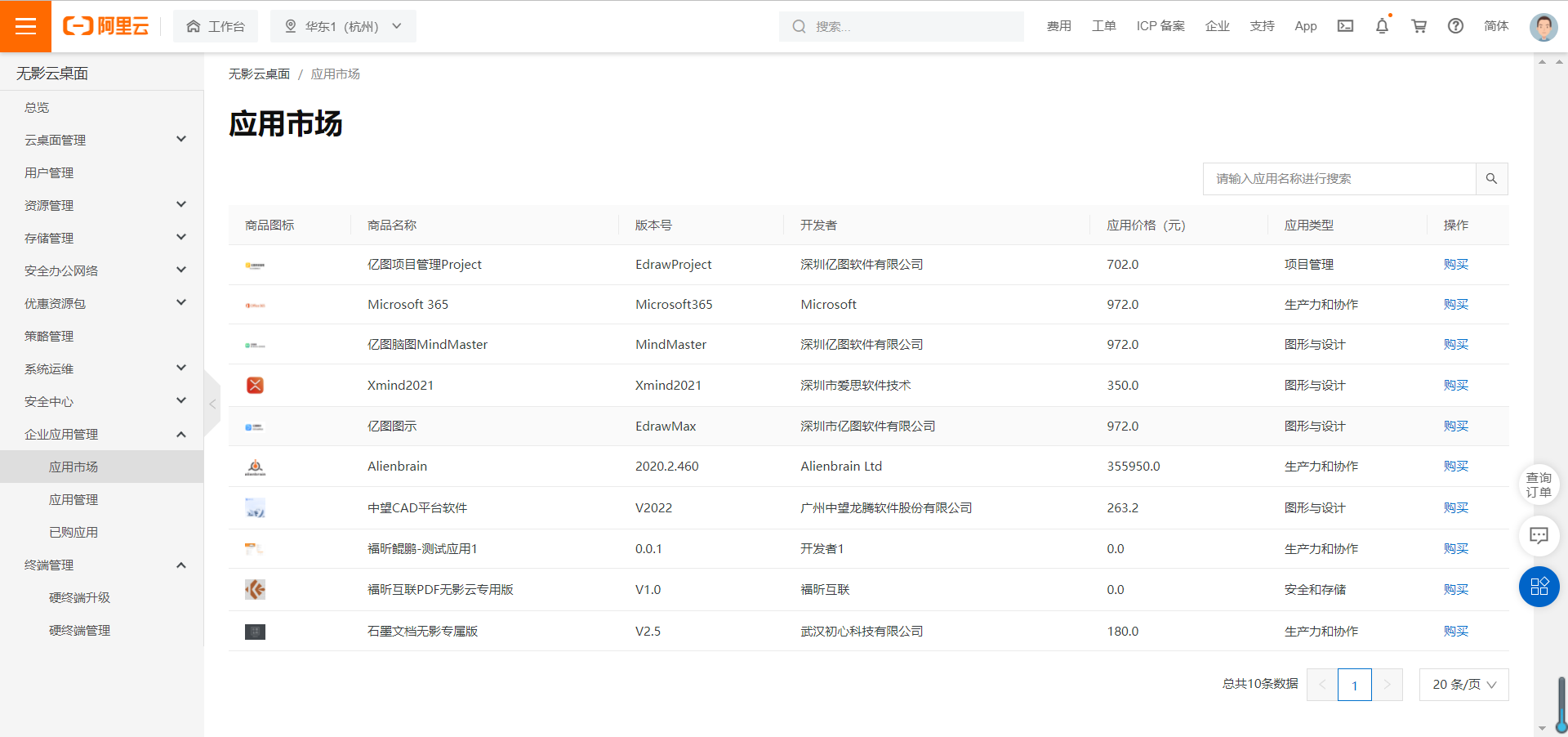
Task: Open the user avatar menu
Action: (x=1543, y=26)
